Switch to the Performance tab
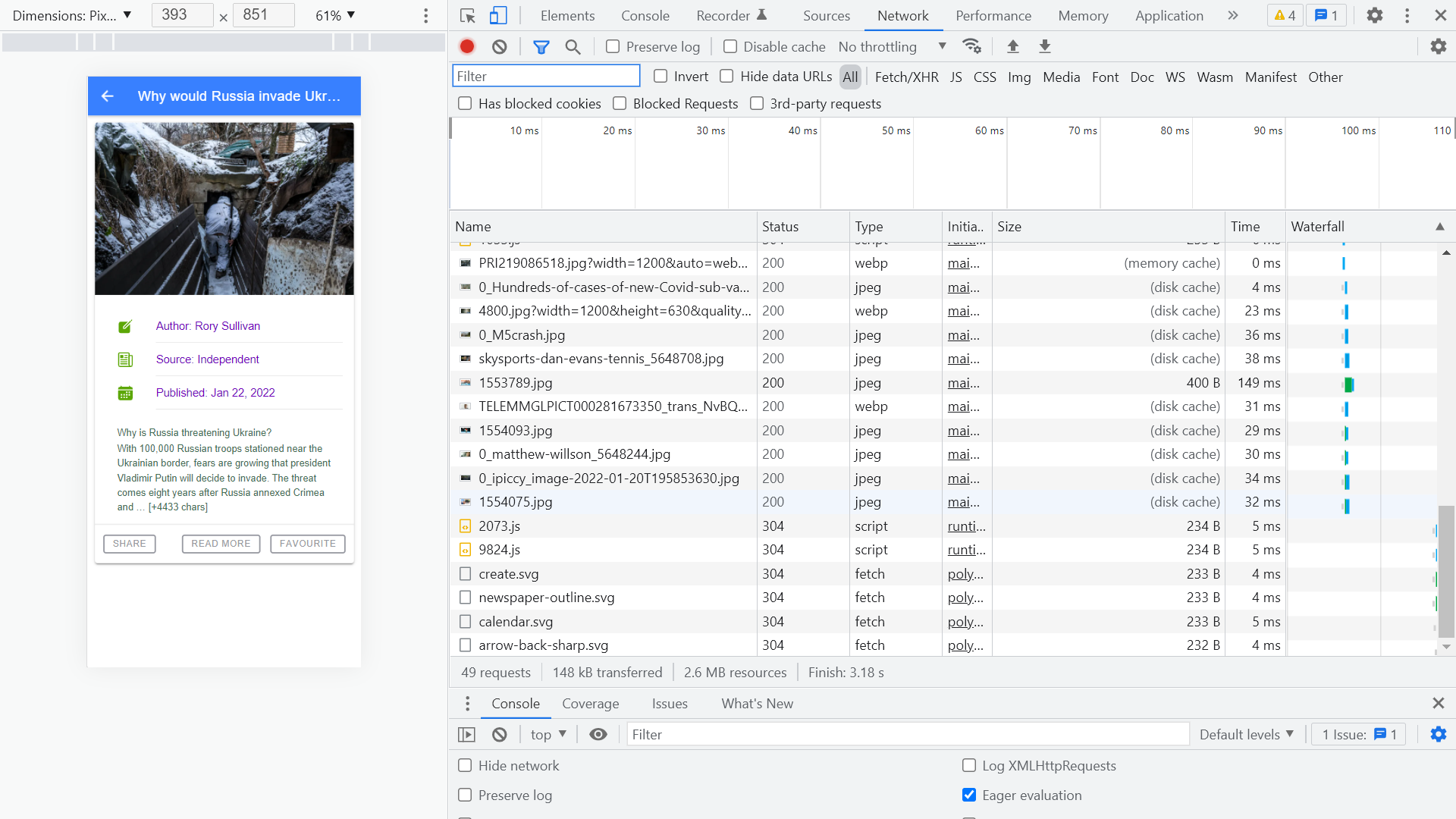This screenshot has height=819, width=1456. coord(993,15)
